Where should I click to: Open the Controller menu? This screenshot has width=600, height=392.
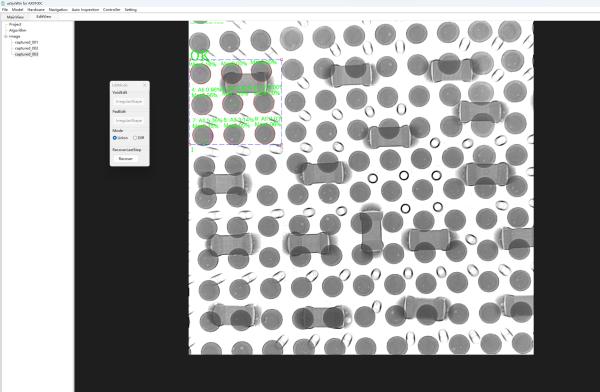point(111,10)
